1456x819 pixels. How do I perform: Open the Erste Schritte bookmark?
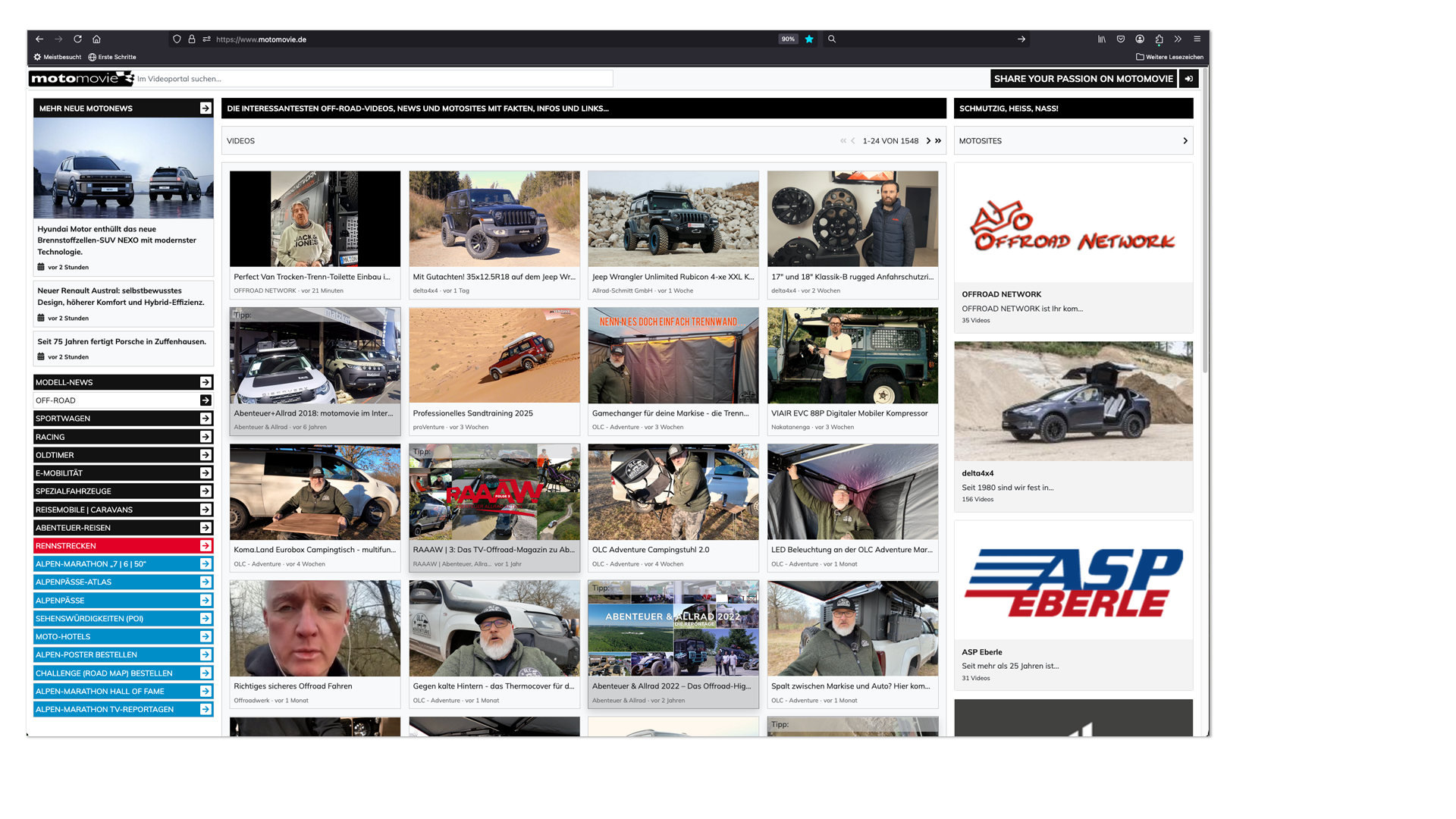[112, 57]
